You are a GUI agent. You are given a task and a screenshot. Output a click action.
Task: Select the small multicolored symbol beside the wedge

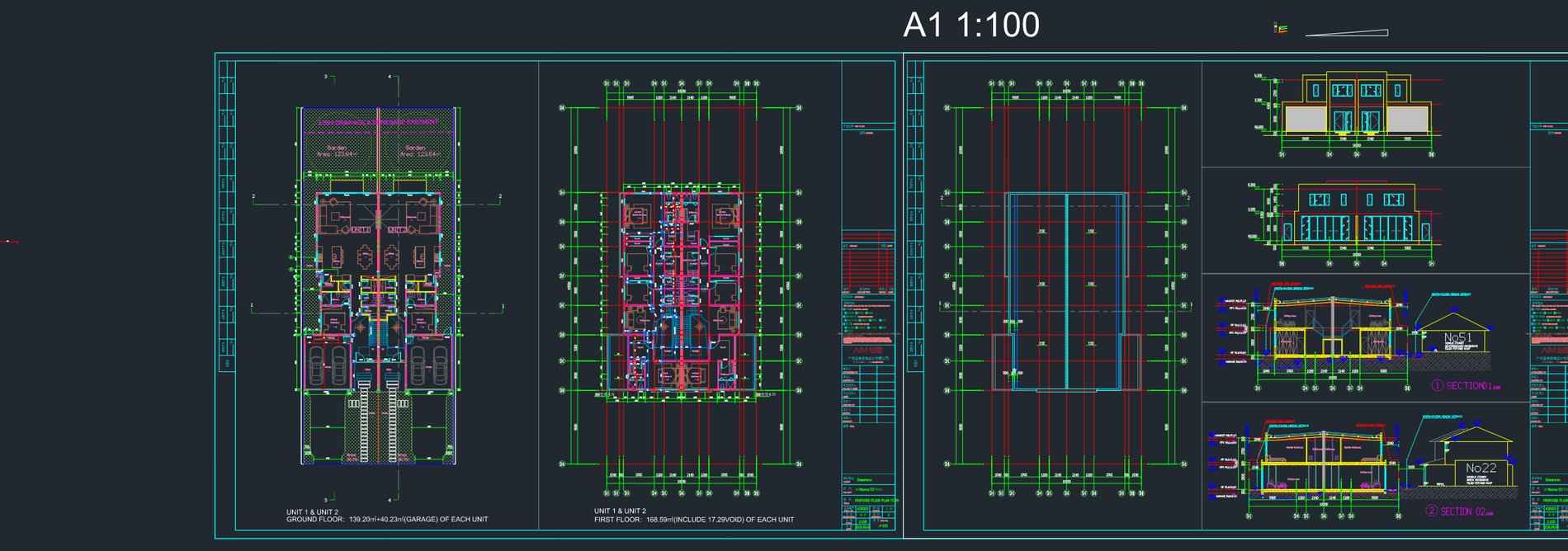(1281, 28)
